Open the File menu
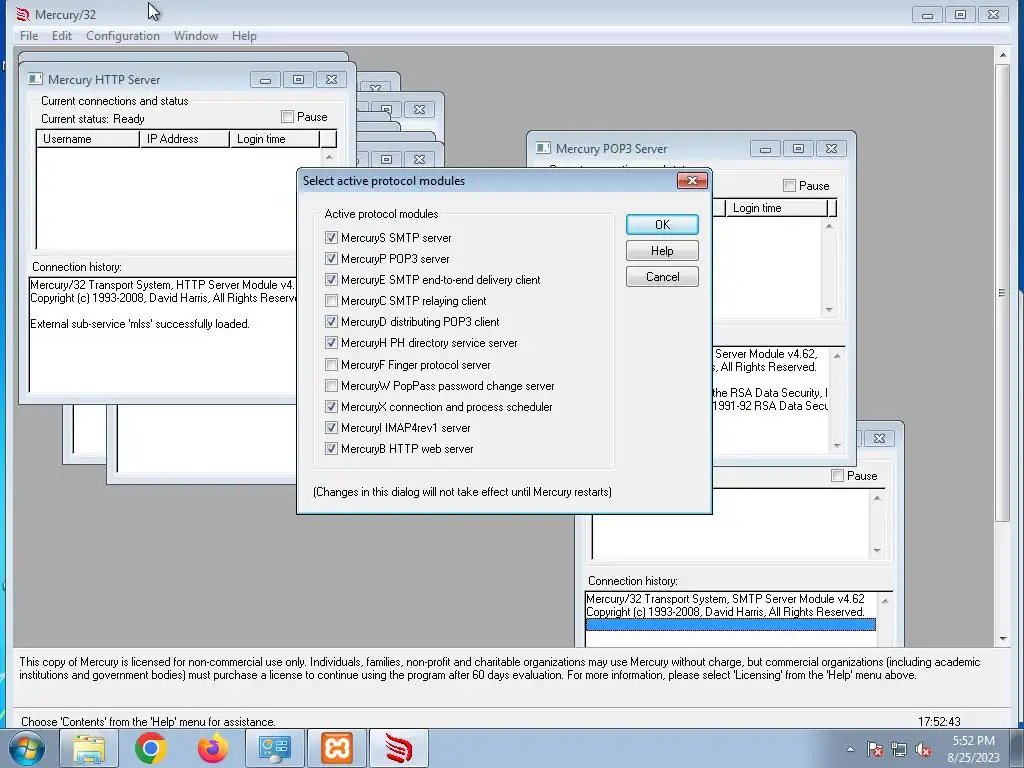The width and height of the screenshot is (1024, 768). (29, 36)
